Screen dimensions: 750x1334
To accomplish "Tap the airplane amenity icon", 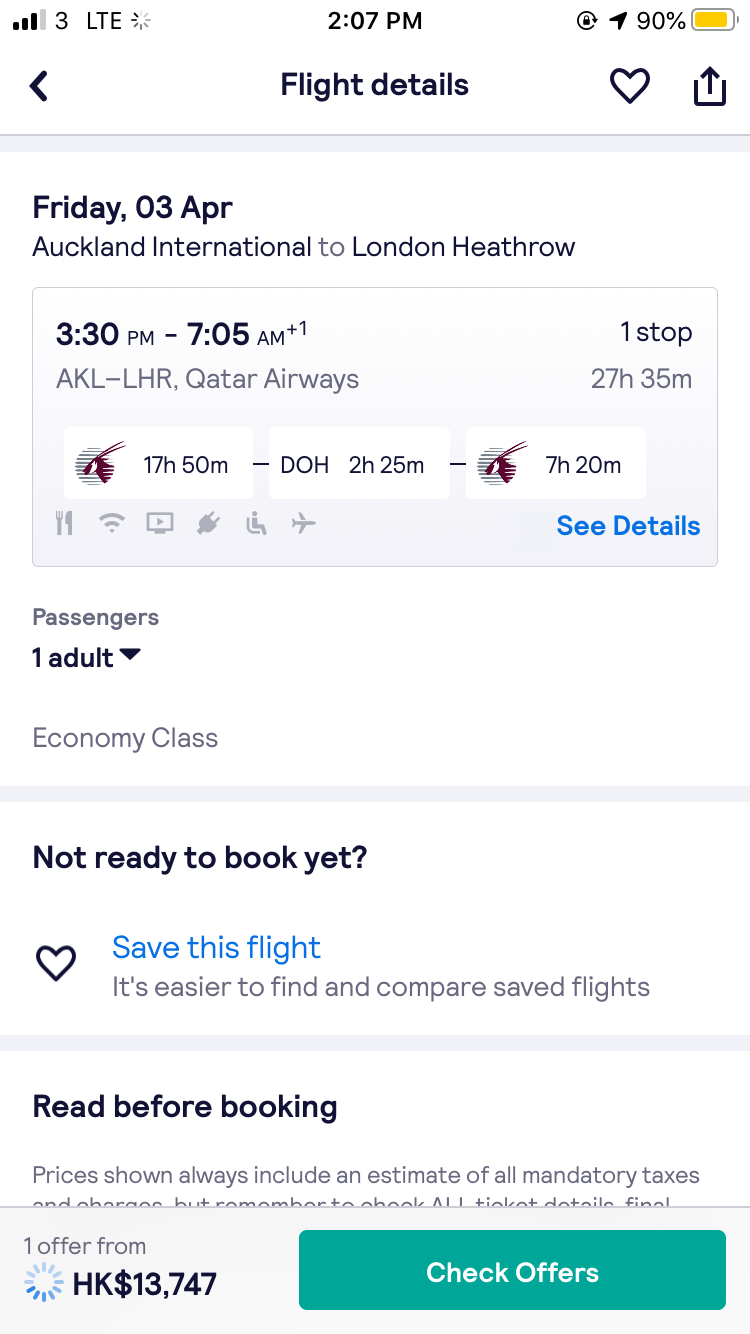I will click(304, 523).
